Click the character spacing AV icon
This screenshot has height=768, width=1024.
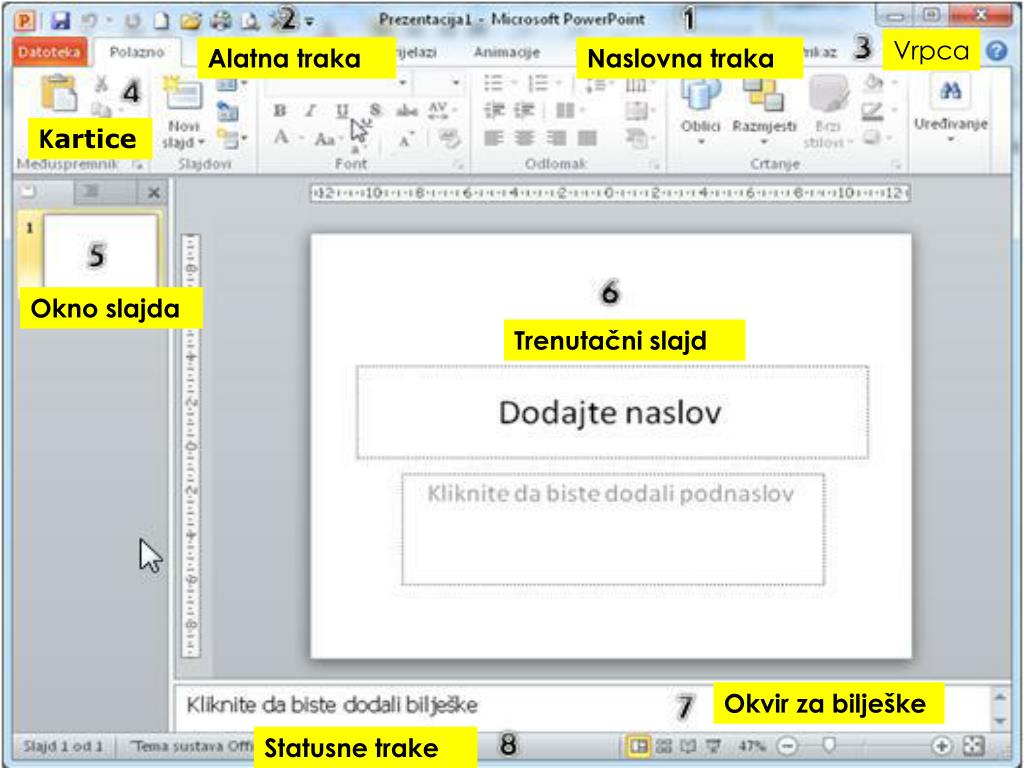click(x=438, y=110)
